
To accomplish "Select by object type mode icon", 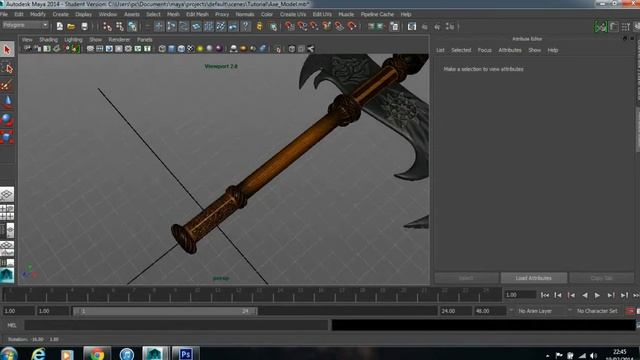I will 120,27.
